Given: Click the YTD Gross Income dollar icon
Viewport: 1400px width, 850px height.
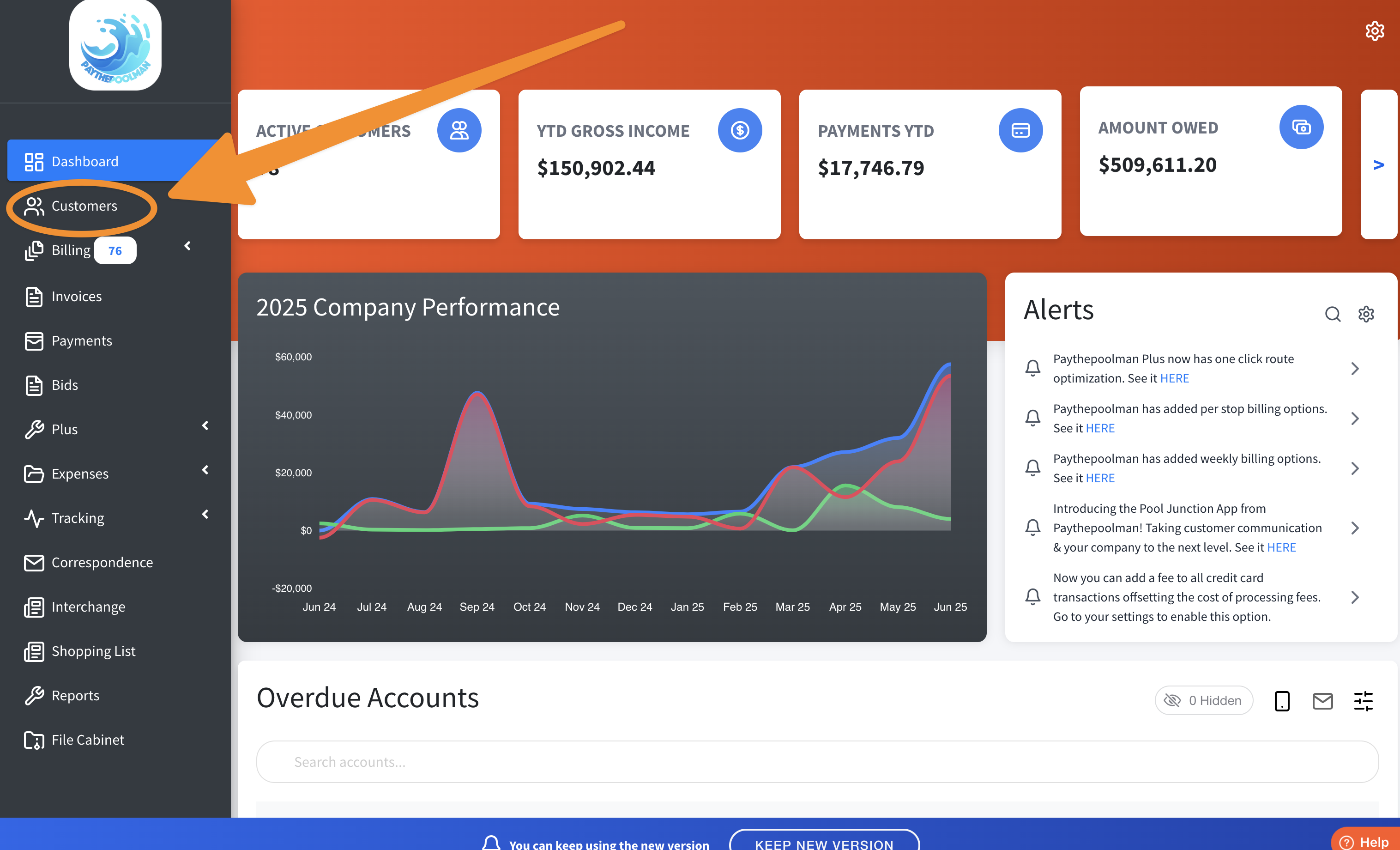Looking at the screenshot, I should (739, 130).
